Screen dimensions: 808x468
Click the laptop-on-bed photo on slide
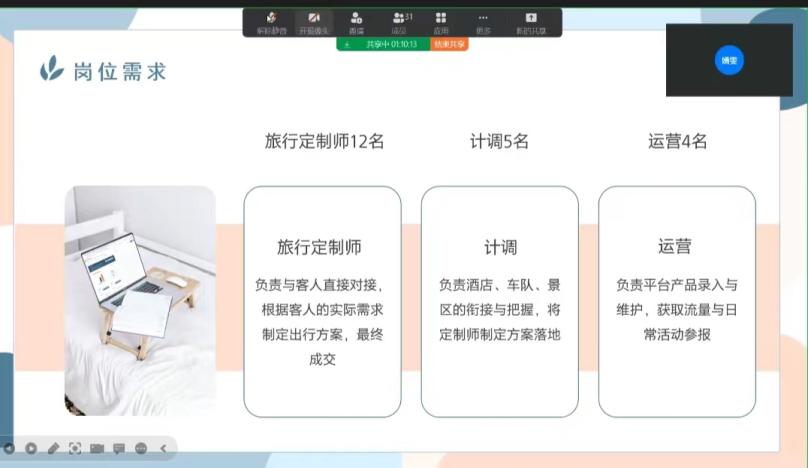pyautogui.click(x=140, y=300)
